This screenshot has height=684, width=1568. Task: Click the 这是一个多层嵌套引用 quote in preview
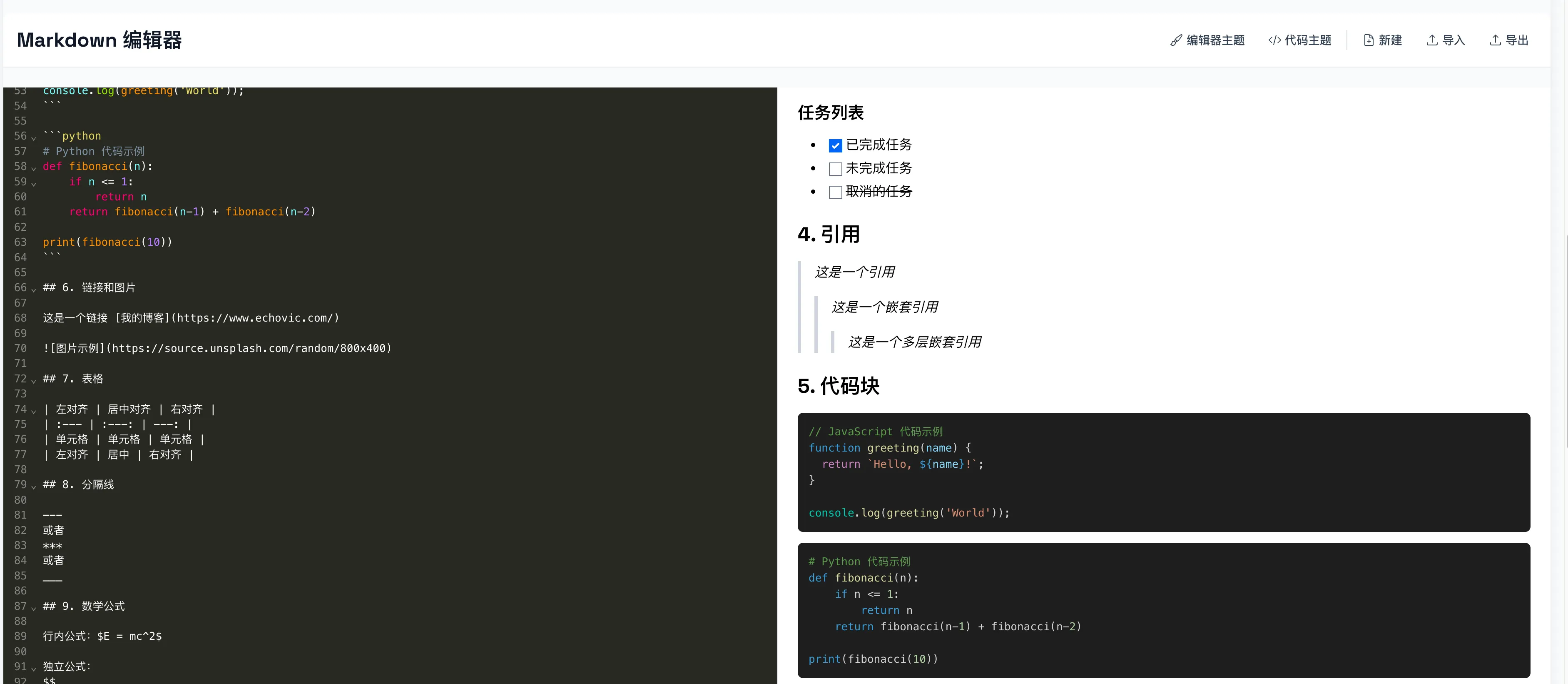click(x=914, y=342)
